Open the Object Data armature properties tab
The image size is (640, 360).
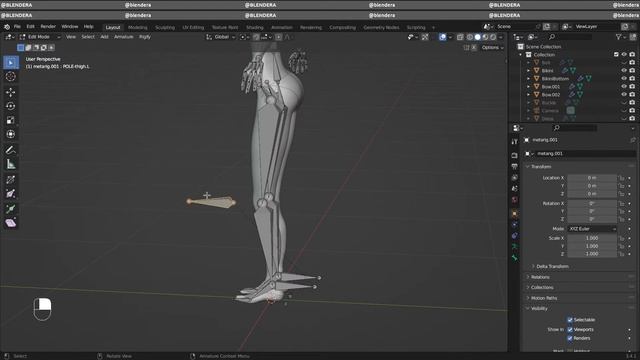(x=514, y=247)
